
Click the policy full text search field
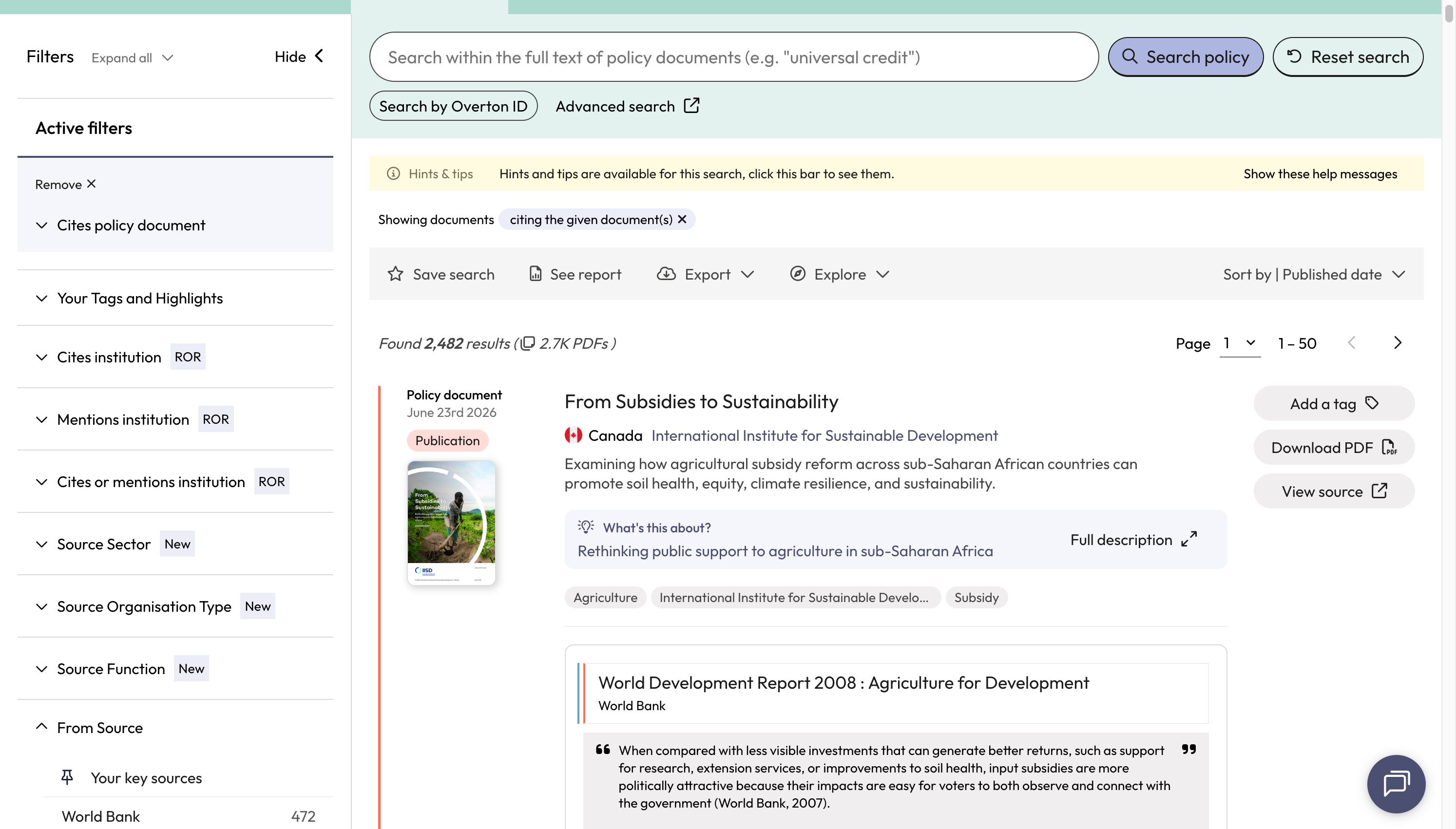[734, 57]
